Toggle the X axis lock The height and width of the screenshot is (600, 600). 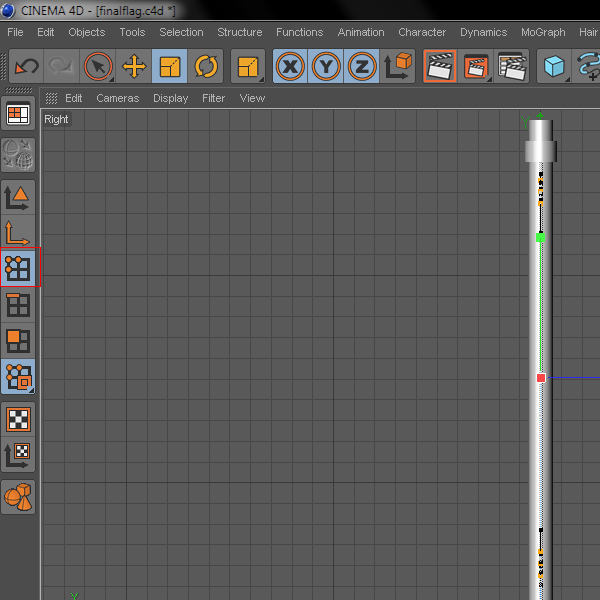point(290,66)
